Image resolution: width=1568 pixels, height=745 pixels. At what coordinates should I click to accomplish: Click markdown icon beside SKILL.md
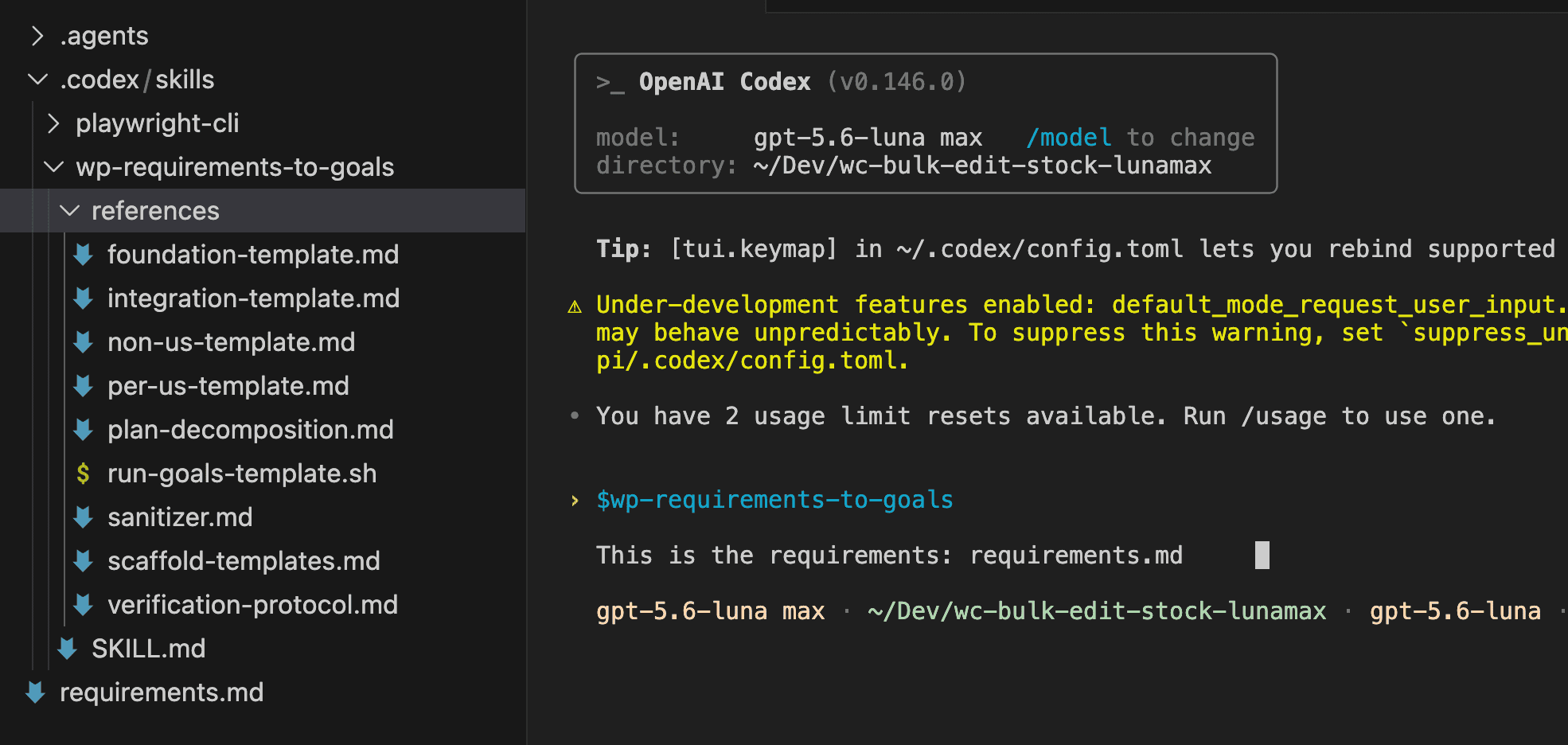[67, 649]
